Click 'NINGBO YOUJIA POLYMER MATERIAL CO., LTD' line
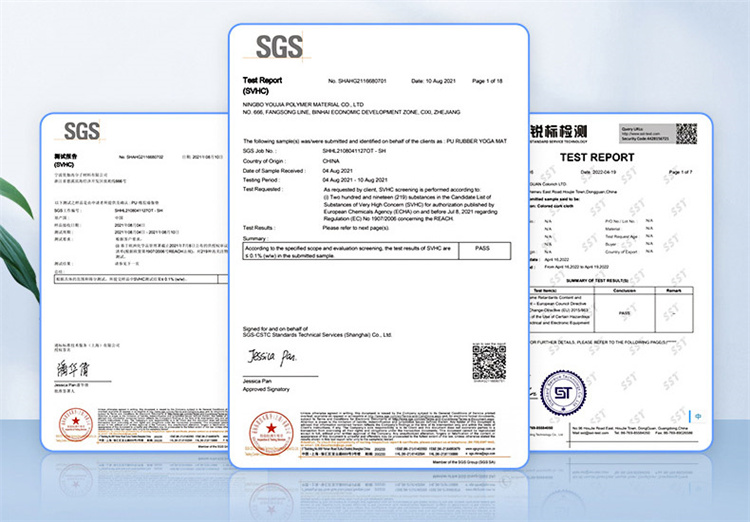This screenshot has width=750, height=522. [x=303, y=104]
